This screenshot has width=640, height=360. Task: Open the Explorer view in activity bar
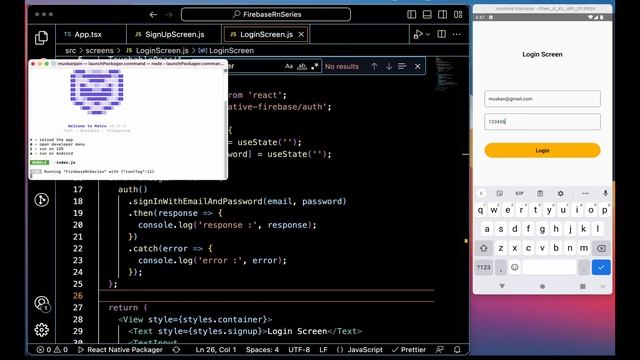point(41,38)
